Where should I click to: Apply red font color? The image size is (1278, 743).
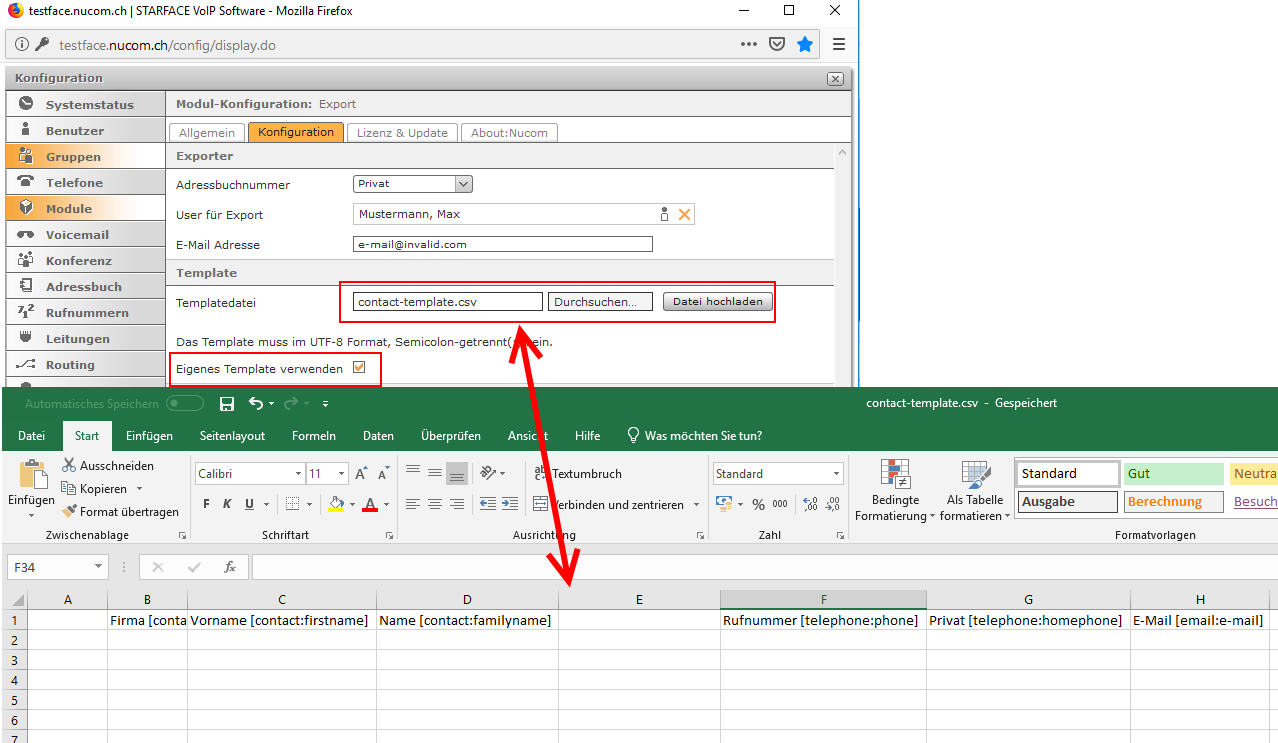click(x=370, y=504)
